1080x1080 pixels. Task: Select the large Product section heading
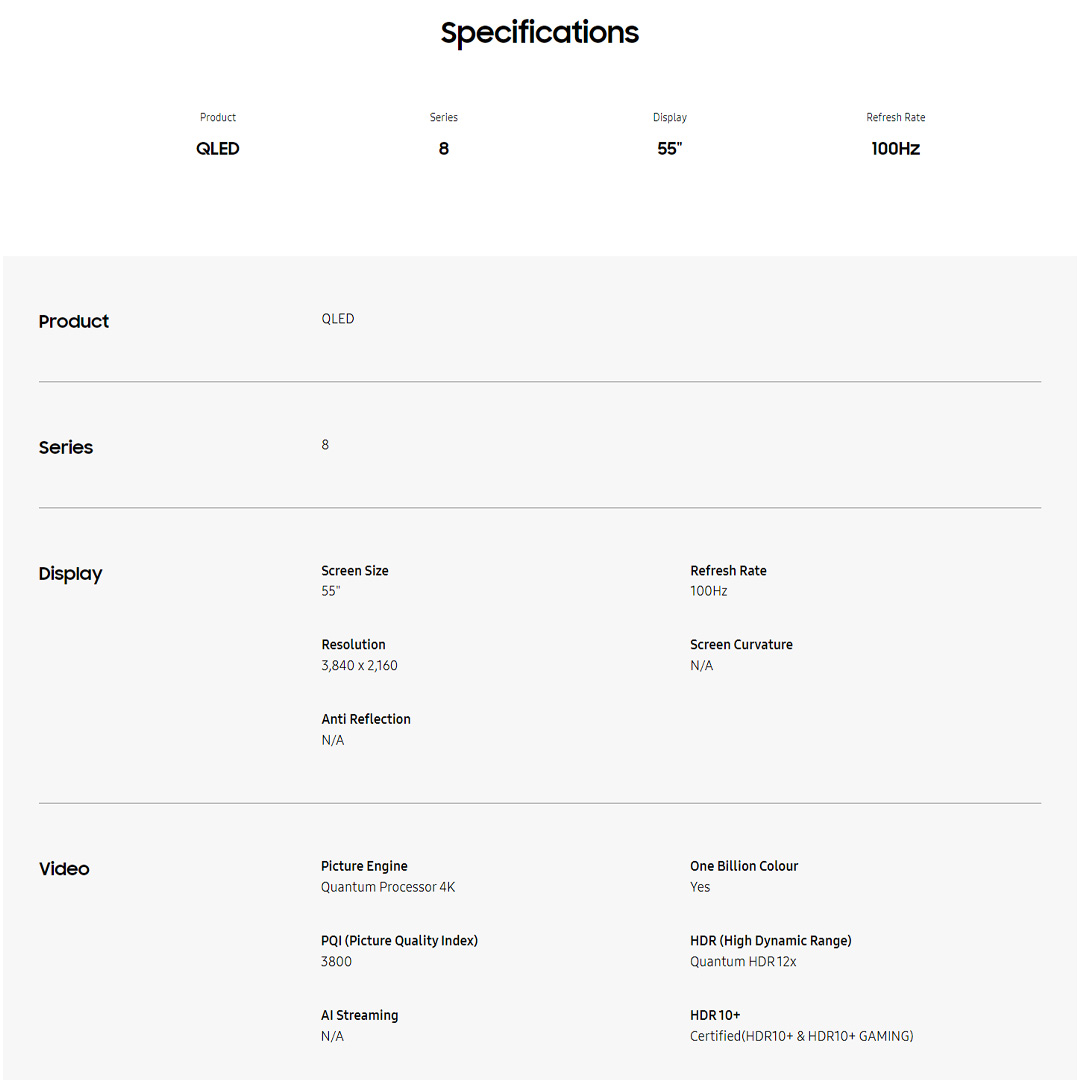point(74,322)
